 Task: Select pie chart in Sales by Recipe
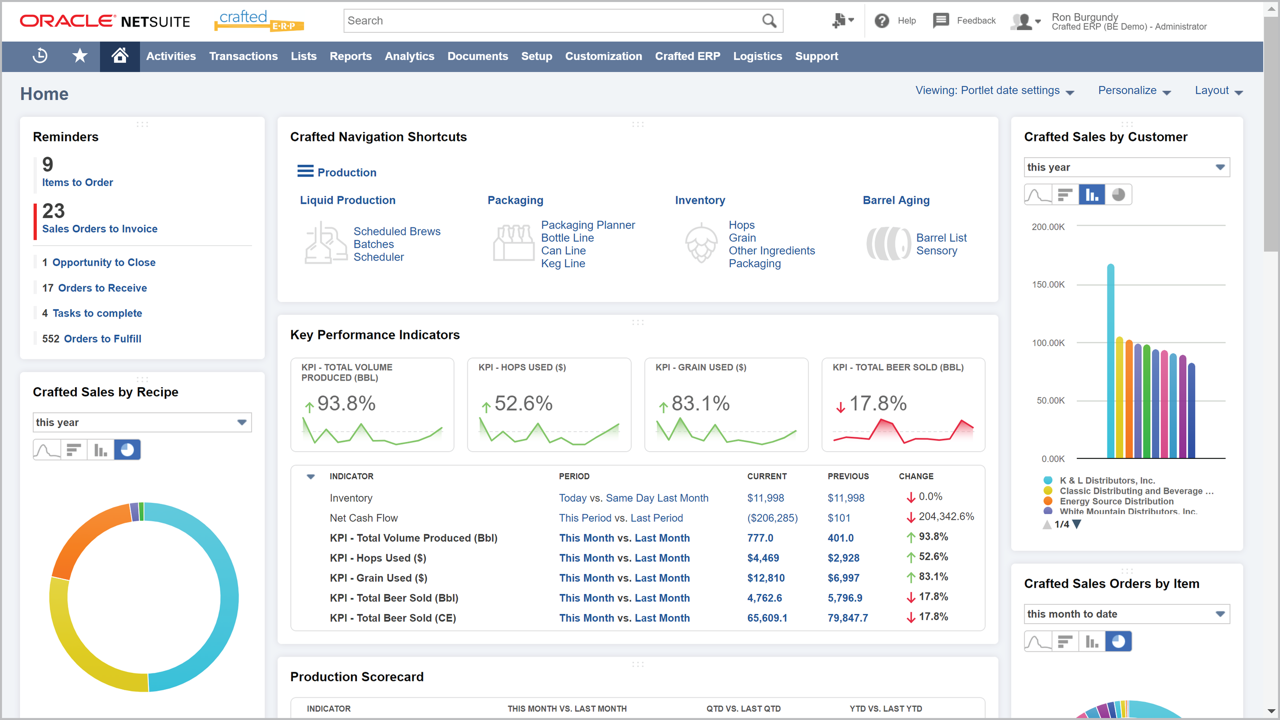pos(127,450)
